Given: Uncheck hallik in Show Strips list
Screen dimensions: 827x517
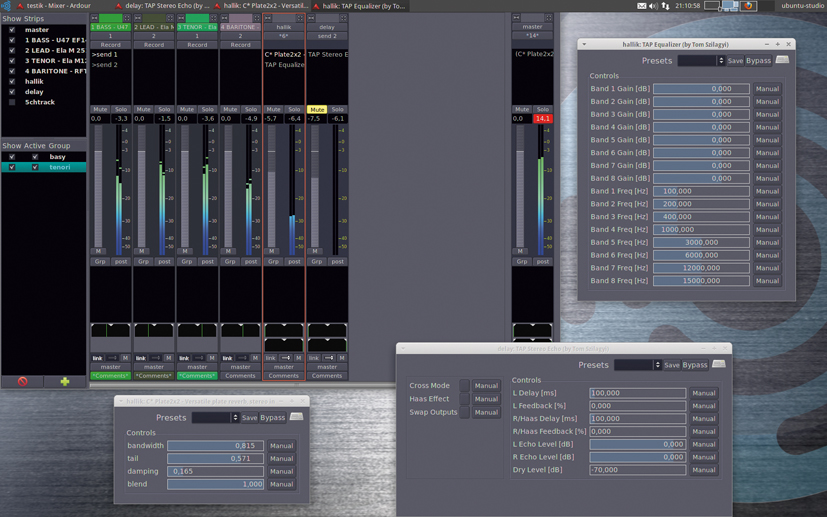Looking at the screenshot, I should pos(12,81).
